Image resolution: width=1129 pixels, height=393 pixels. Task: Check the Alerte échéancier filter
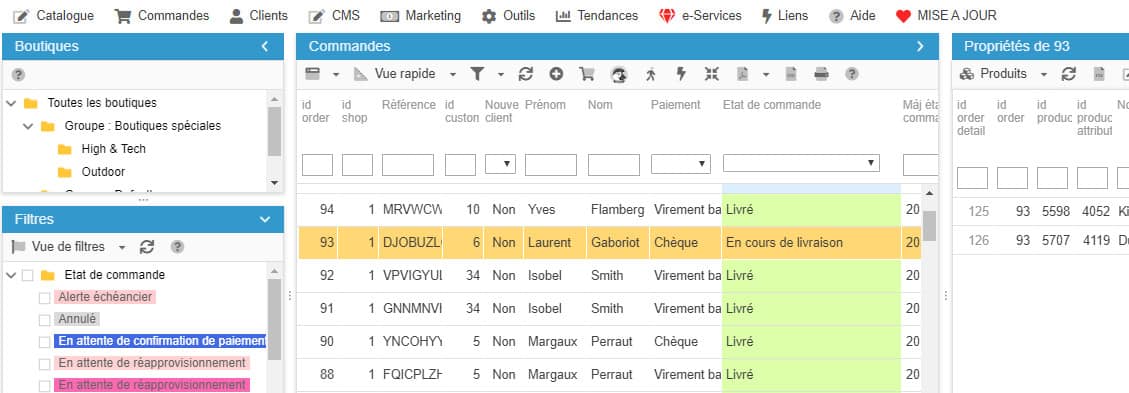click(45, 297)
